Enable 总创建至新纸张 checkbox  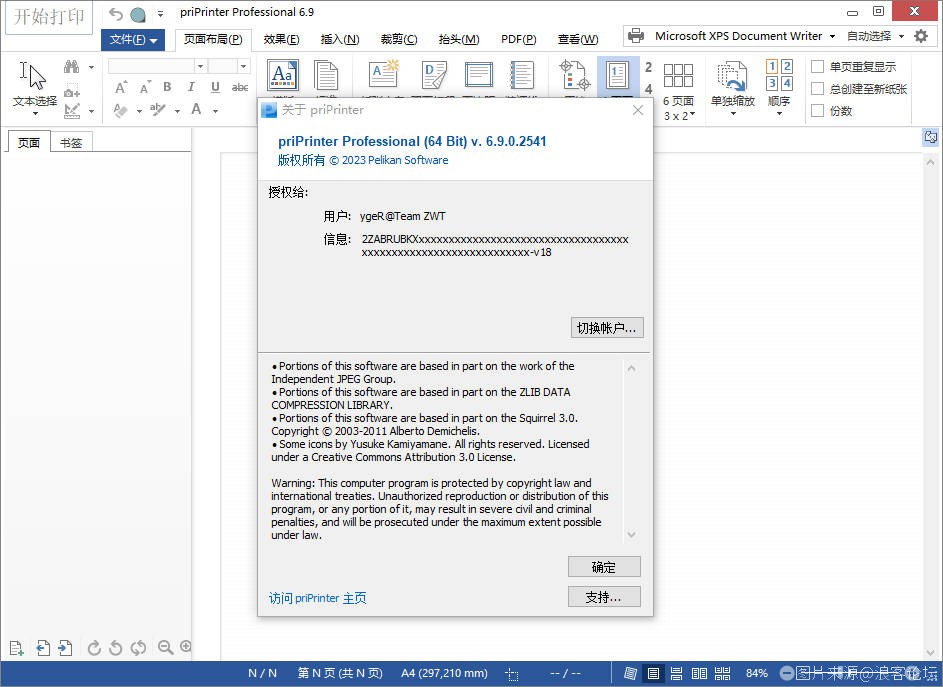(x=817, y=89)
